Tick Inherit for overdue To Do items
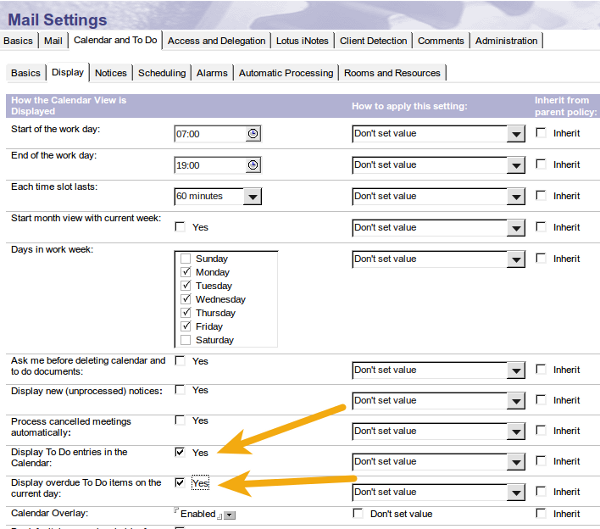600x529 pixels. tap(541, 491)
